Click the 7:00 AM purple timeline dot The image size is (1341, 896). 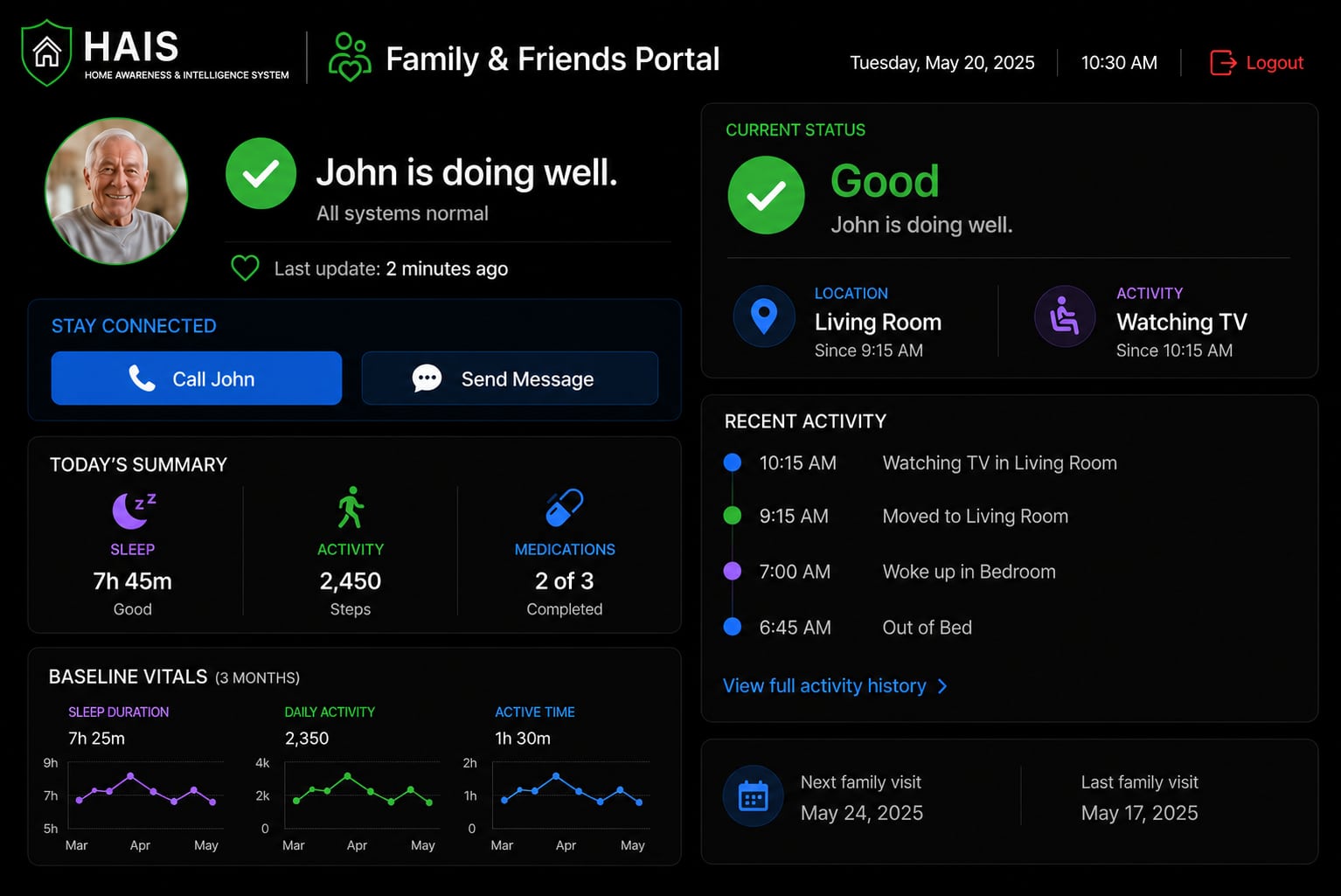coord(733,571)
